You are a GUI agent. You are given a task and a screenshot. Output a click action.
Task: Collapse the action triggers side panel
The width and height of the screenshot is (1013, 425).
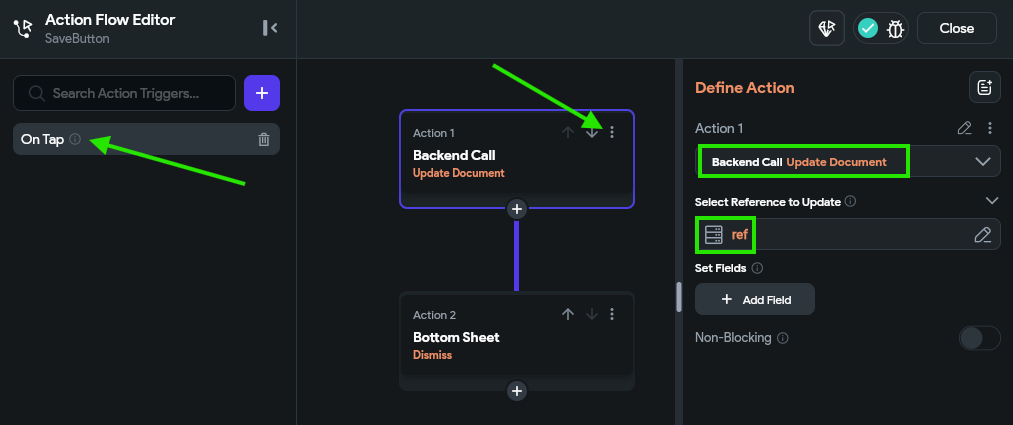click(270, 28)
